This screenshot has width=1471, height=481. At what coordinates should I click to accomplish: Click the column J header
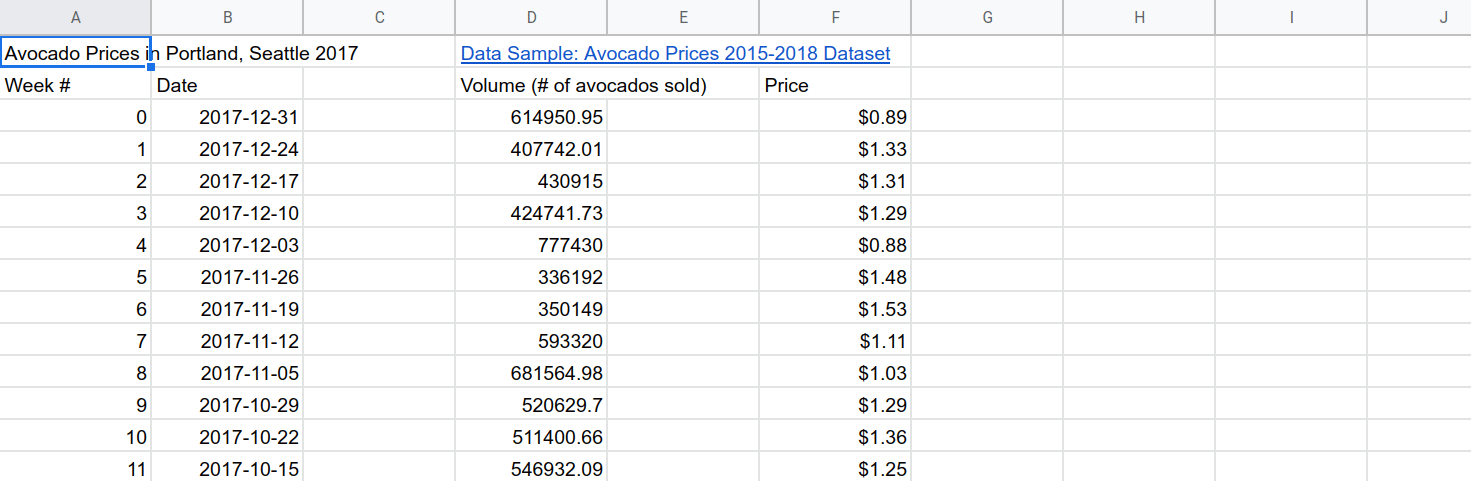click(1443, 17)
